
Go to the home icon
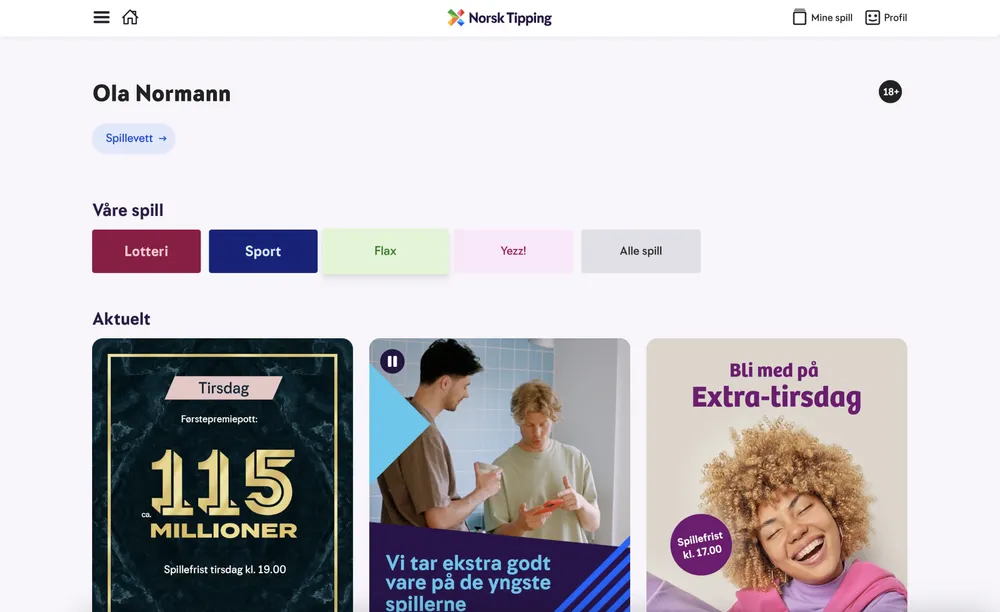click(130, 17)
